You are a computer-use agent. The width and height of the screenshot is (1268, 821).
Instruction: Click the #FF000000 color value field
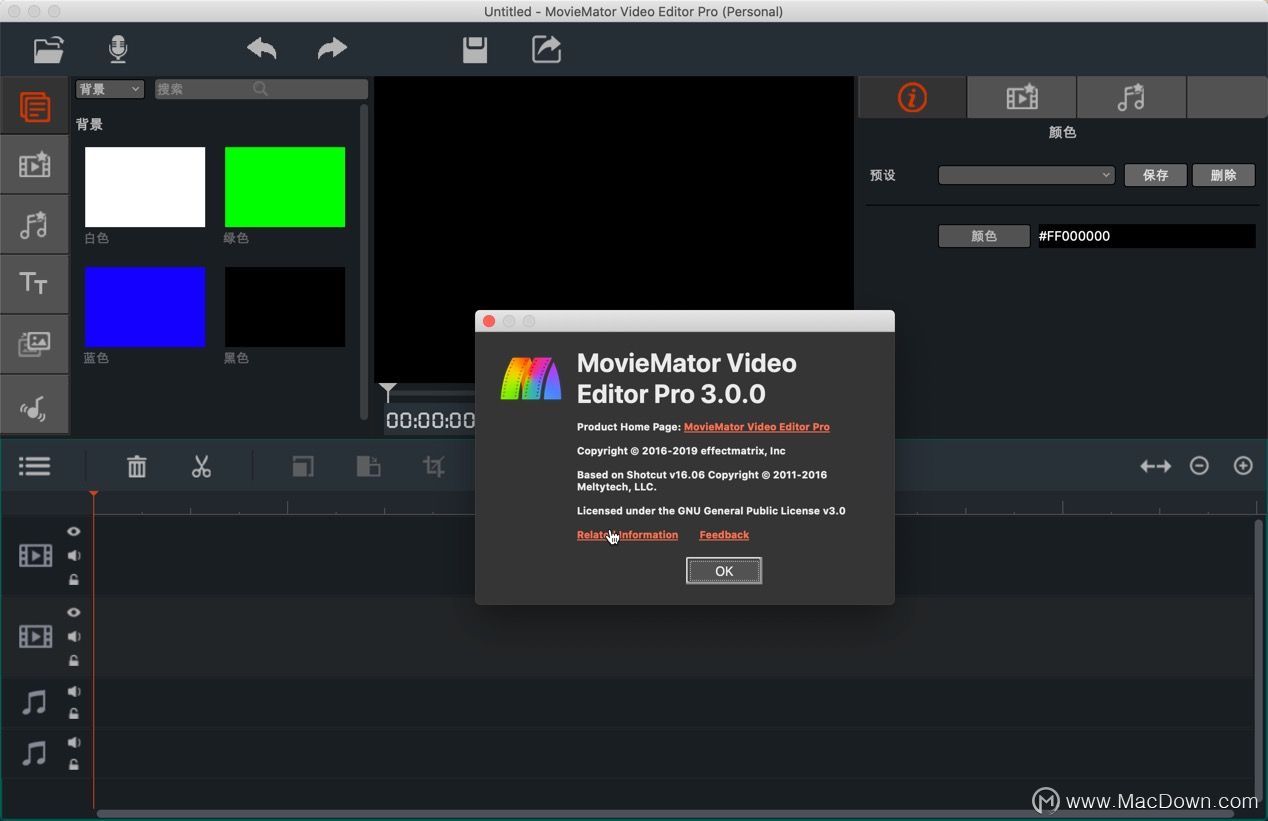coord(1146,236)
